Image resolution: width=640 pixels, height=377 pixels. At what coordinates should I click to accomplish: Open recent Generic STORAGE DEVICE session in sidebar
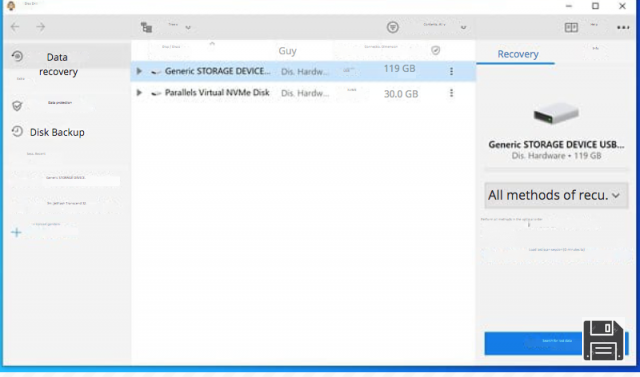(65, 178)
